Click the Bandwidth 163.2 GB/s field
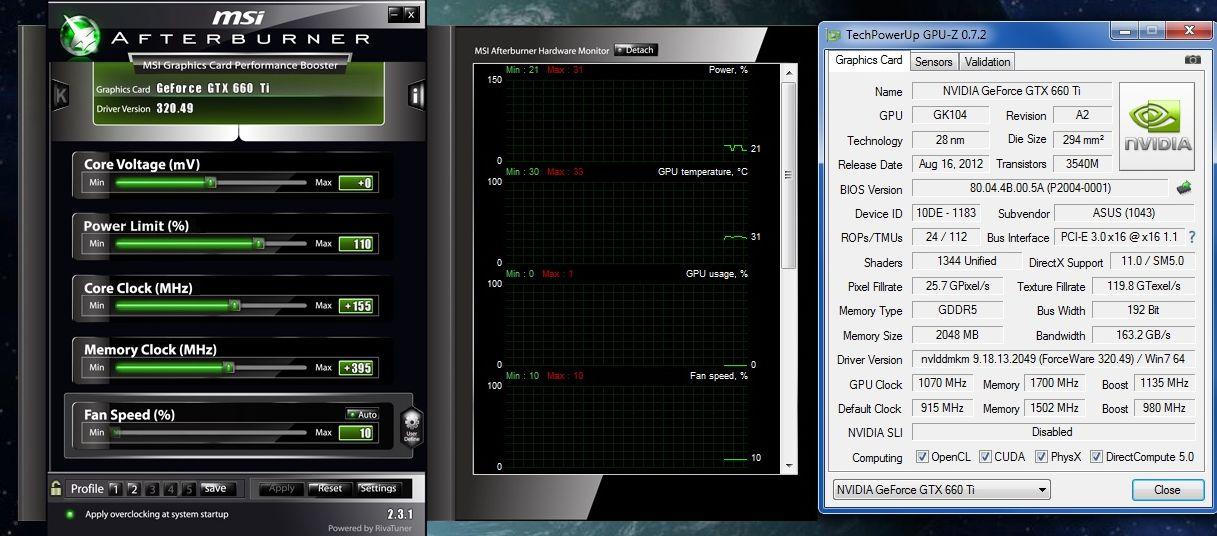The width and height of the screenshot is (1217, 536). pos(1143,336)
